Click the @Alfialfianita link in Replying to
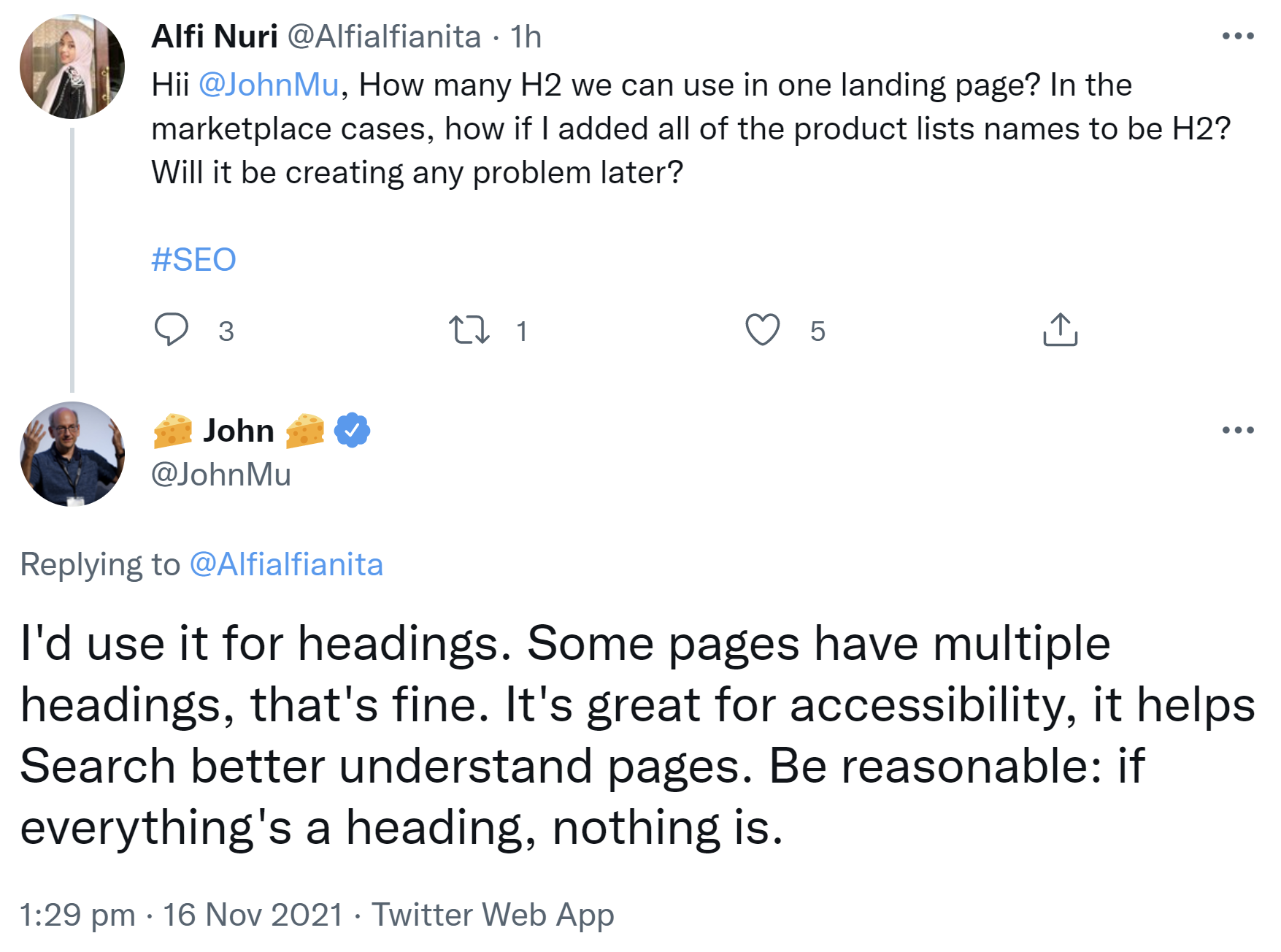The width and height of the screenshot is (1281, 952). click(286, 564)
